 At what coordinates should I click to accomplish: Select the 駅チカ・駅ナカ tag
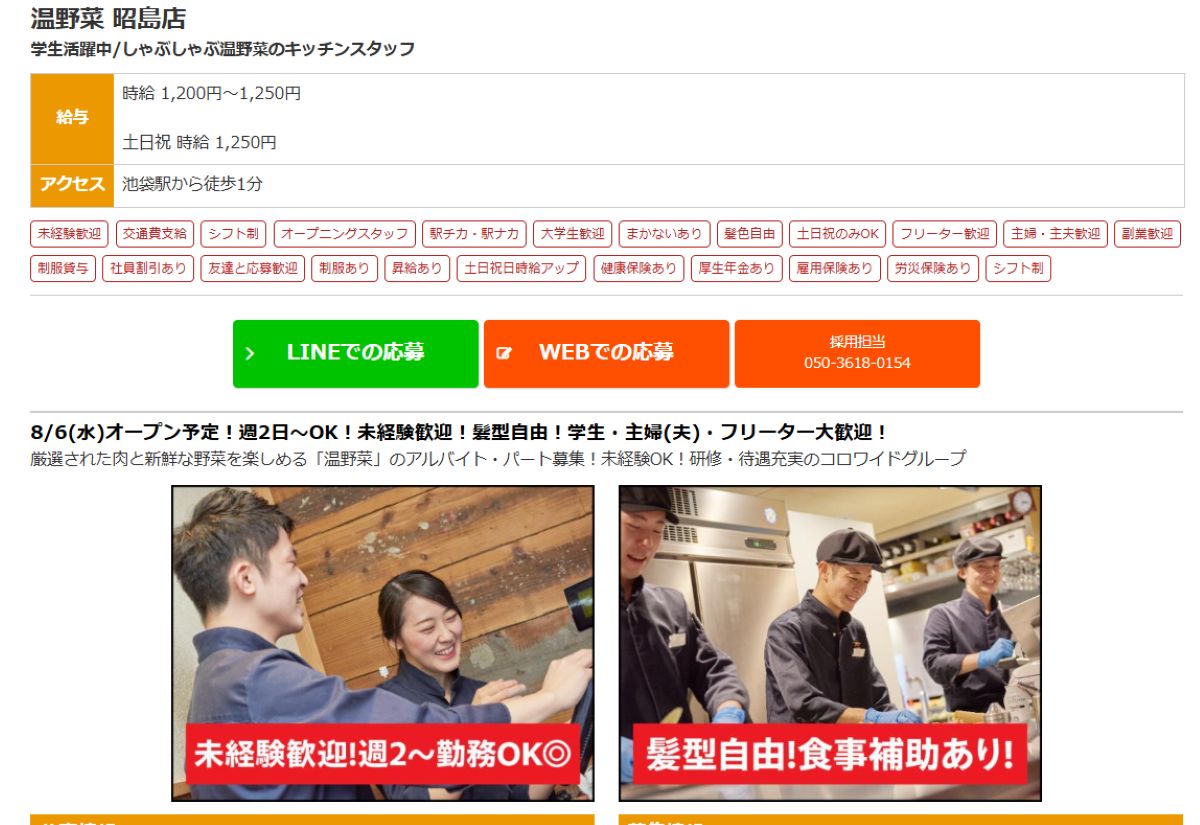[474, 234]
